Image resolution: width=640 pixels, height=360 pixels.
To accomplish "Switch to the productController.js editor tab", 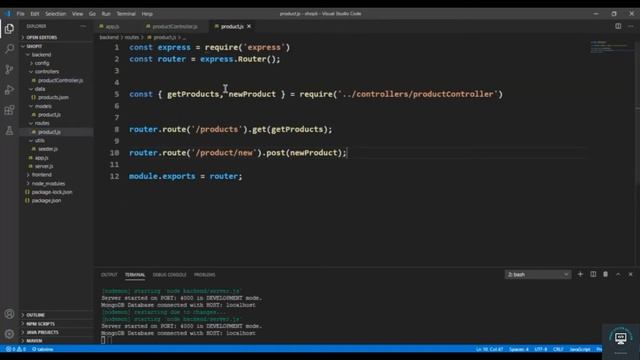I will (175, 26).
